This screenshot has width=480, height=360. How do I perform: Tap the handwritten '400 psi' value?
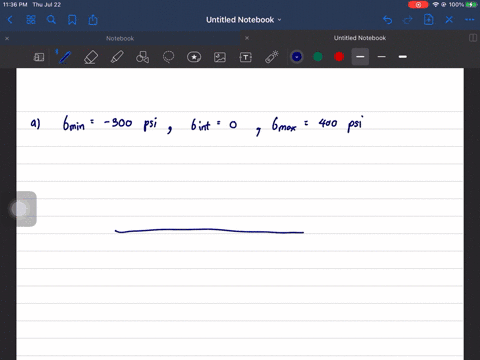click(x=341, y=123)
